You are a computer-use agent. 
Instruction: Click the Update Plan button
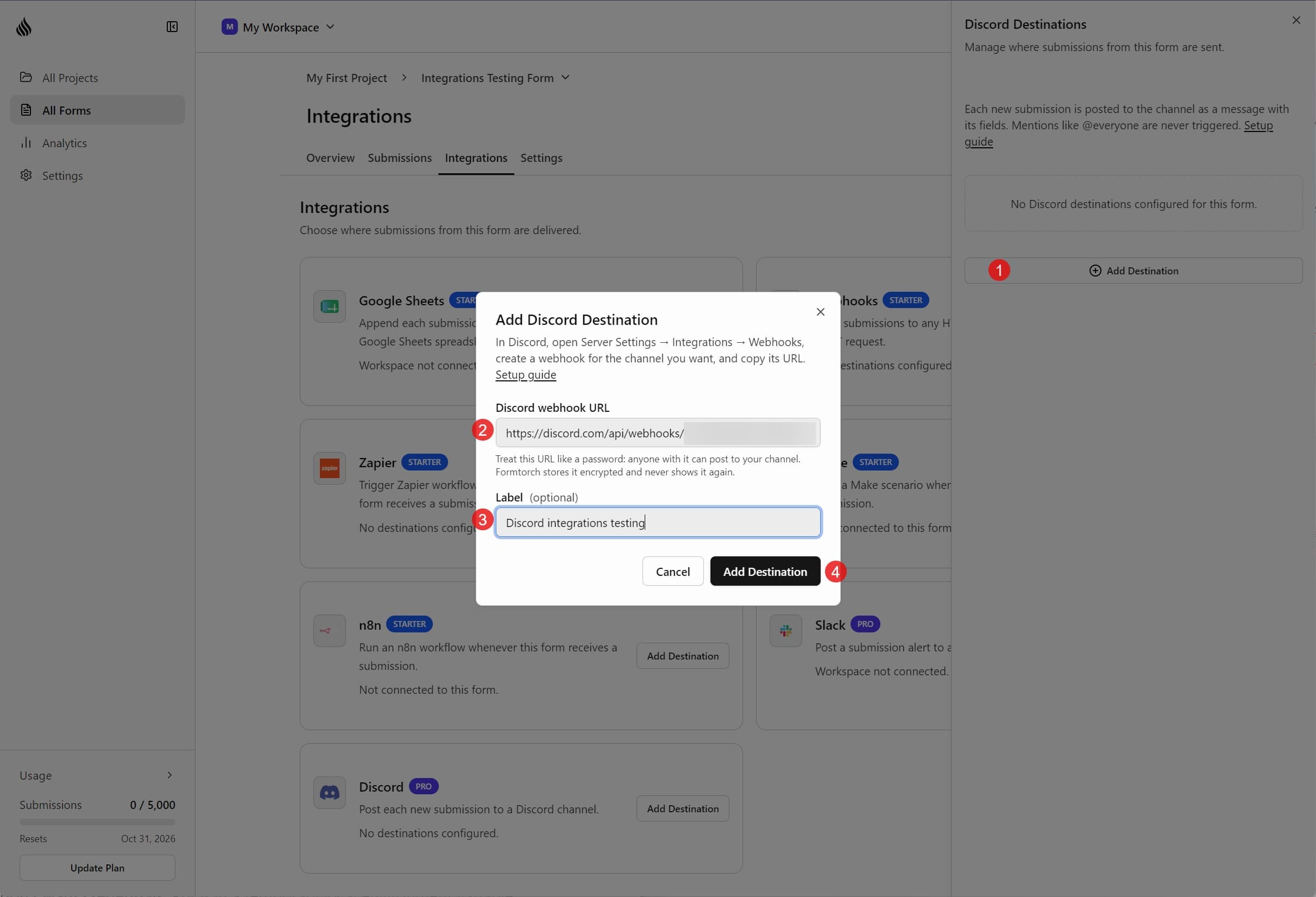pyautogui.click(x=97, y=867)
